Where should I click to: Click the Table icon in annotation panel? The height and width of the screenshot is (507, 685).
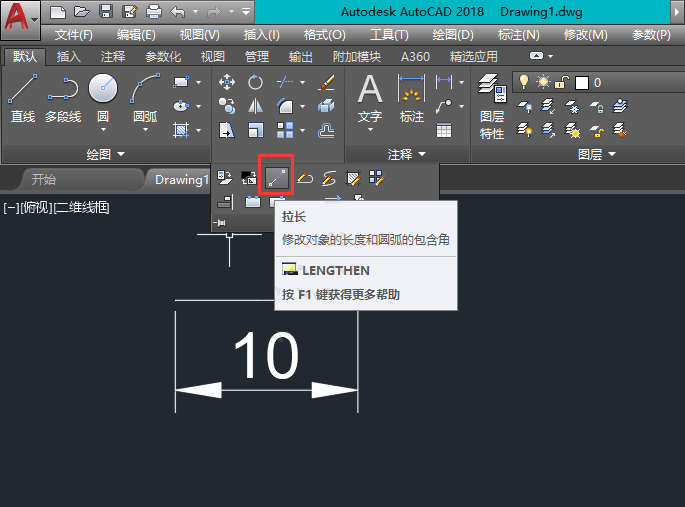tap(444, 130)
